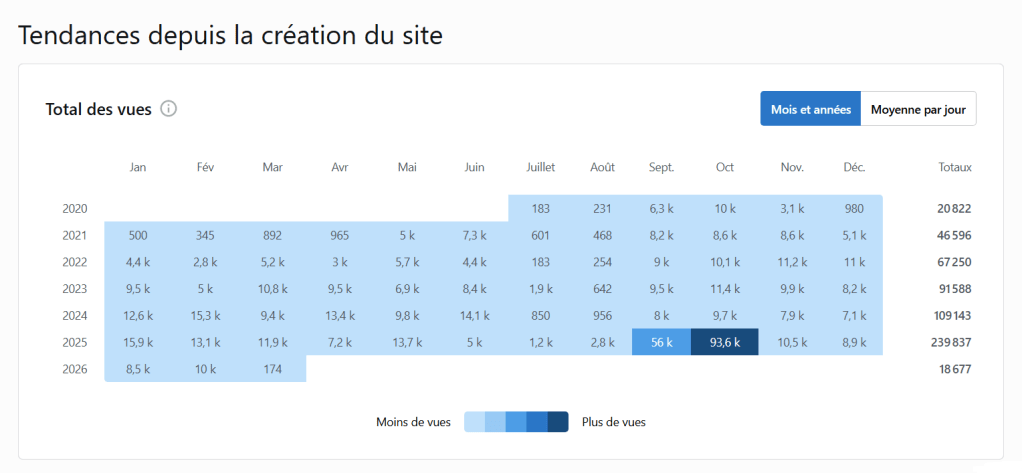Image resolution: width=1022 pixels, height=473 pixels.
Task: Click the darkest Plus de vues legend swatch
Action: point(558,422)
